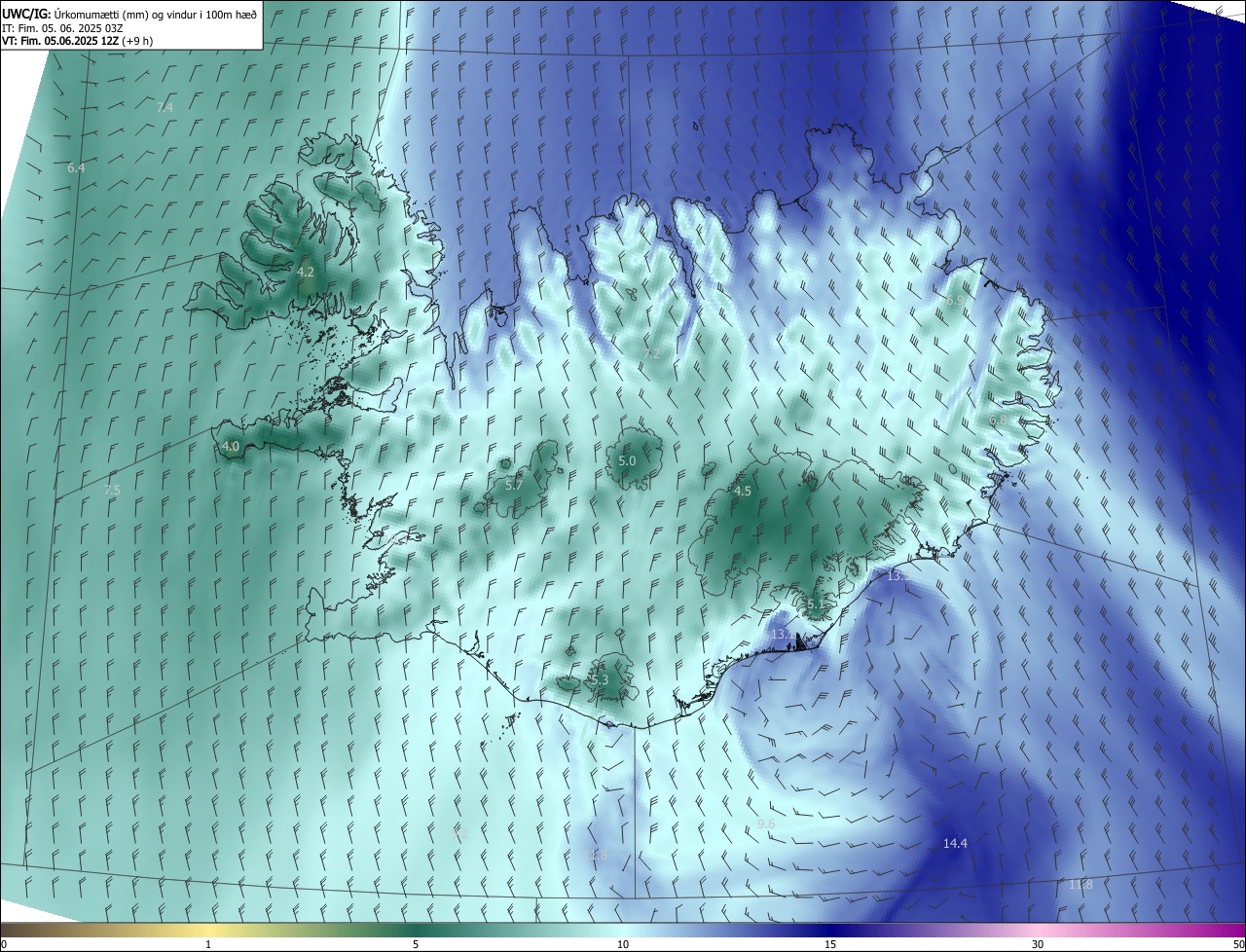Click the 'IT: Fim. 05. 06. 2025 03Z' line

(x=63, y=28)
